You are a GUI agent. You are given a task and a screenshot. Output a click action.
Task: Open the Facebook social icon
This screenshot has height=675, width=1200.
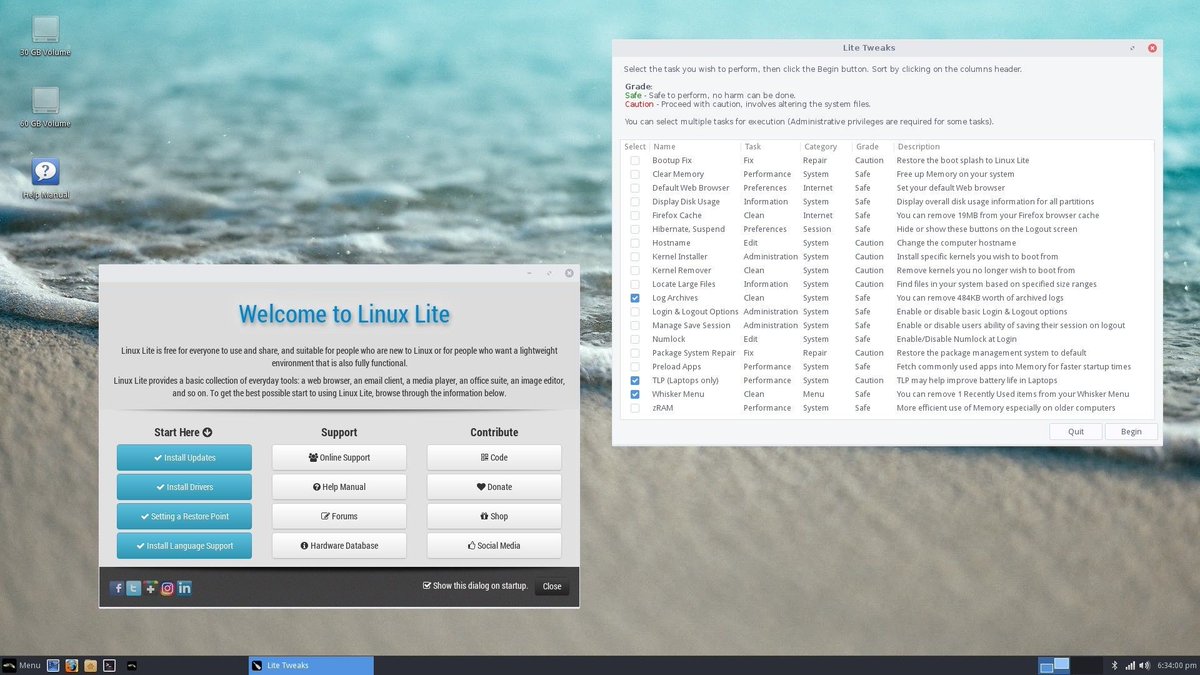117,588
